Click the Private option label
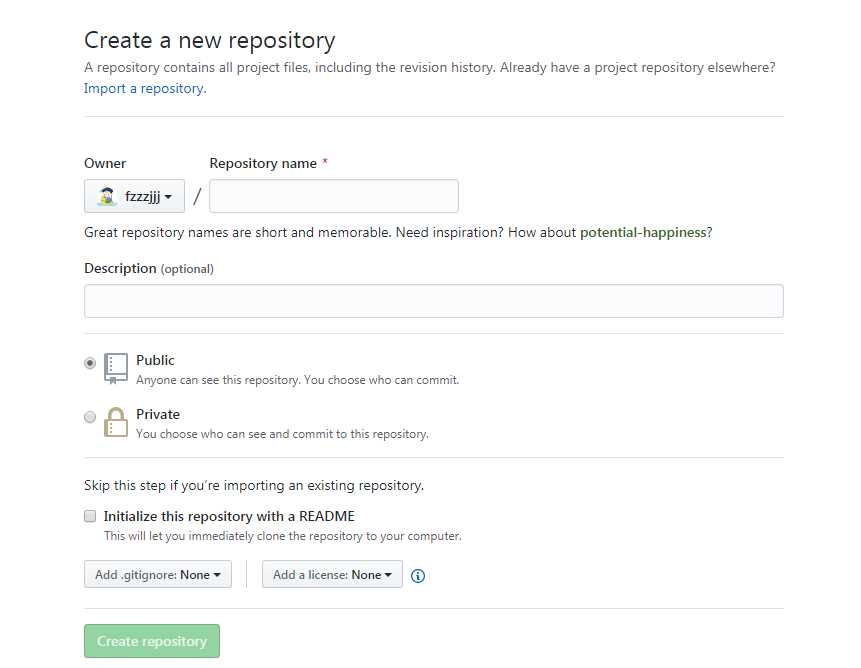Viewport: 861px width, 668px height. click(x=158, y=414)
